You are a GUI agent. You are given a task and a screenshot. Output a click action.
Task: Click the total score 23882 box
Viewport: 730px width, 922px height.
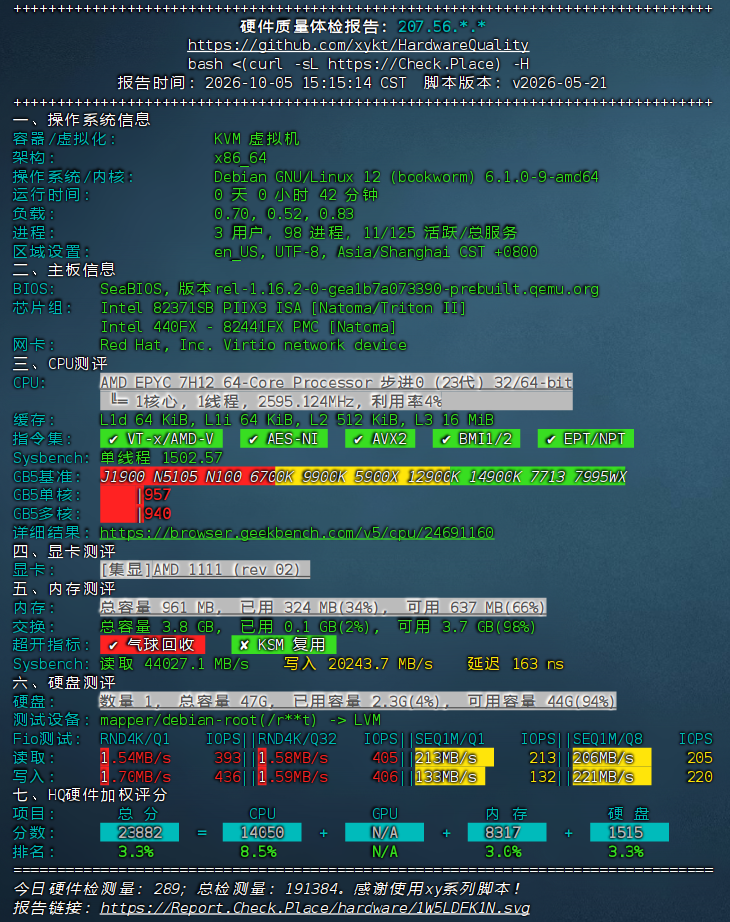click(x=139, y=833)
